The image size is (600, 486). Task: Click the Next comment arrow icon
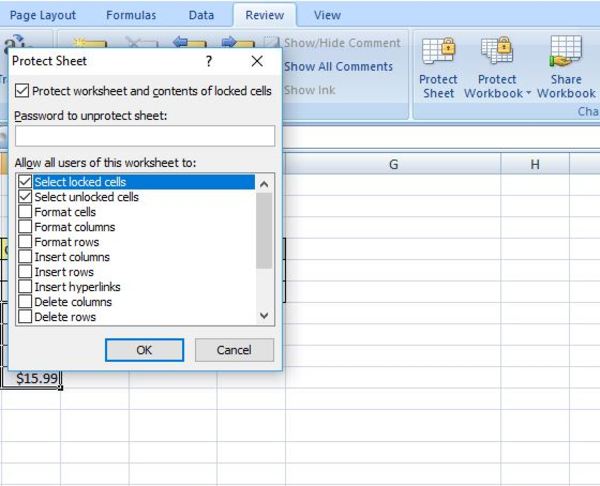click(238, 42)
